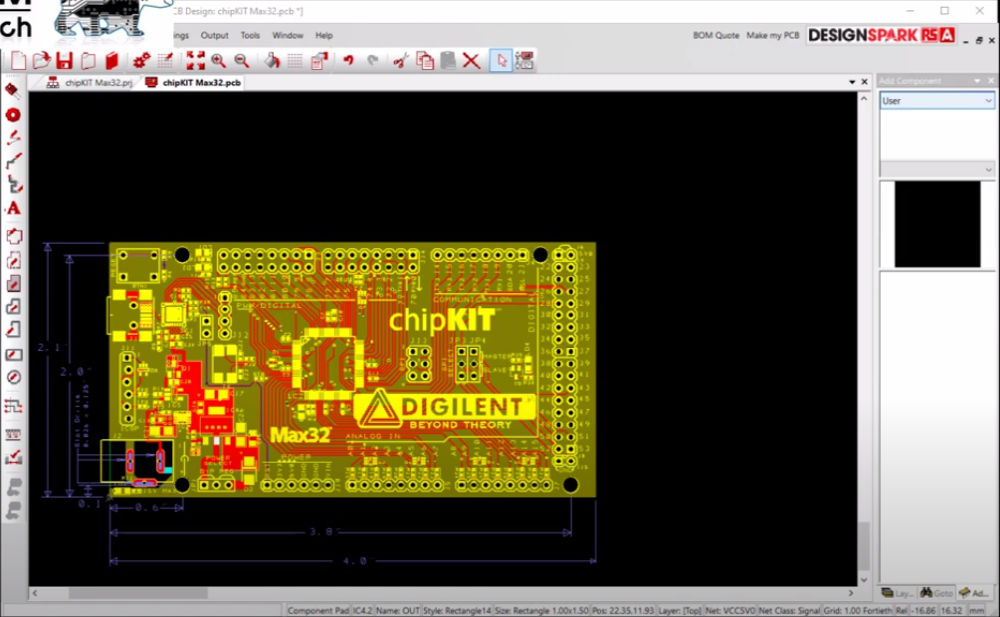Click the 'Rel' coordinate mode in status bar
Viewport: 1000px width, 617px height.
[901, 611]
